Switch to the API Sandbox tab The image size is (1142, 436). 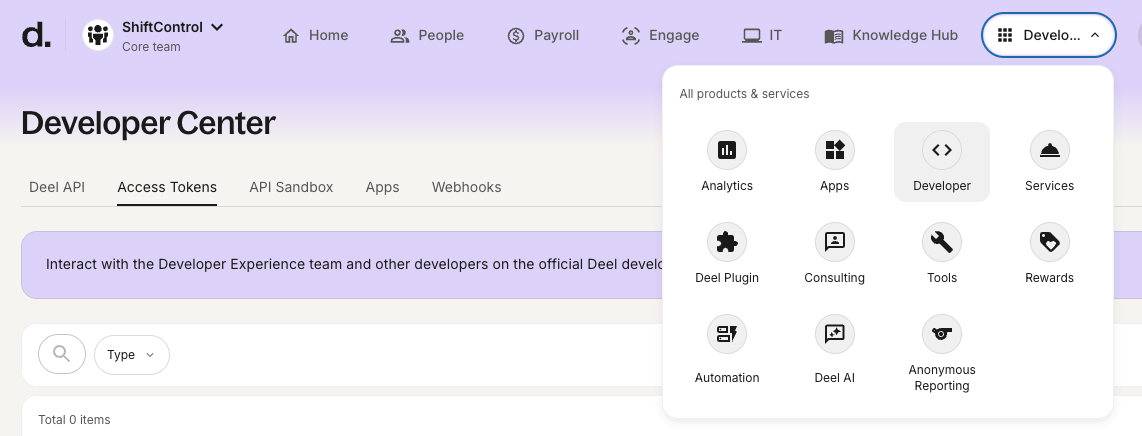coord(291,187)
